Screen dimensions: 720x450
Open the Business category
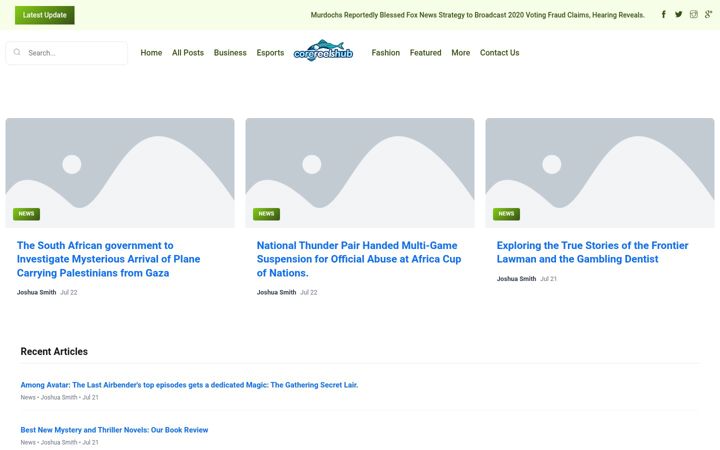[230, 53]
